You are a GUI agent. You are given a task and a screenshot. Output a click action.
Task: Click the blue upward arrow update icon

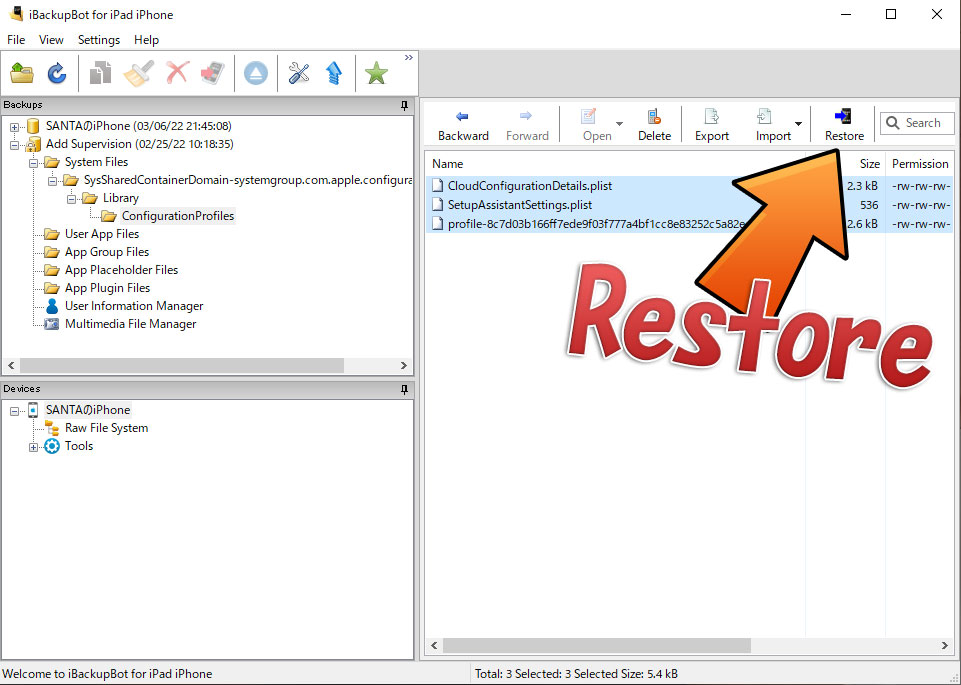click(334, 74)
